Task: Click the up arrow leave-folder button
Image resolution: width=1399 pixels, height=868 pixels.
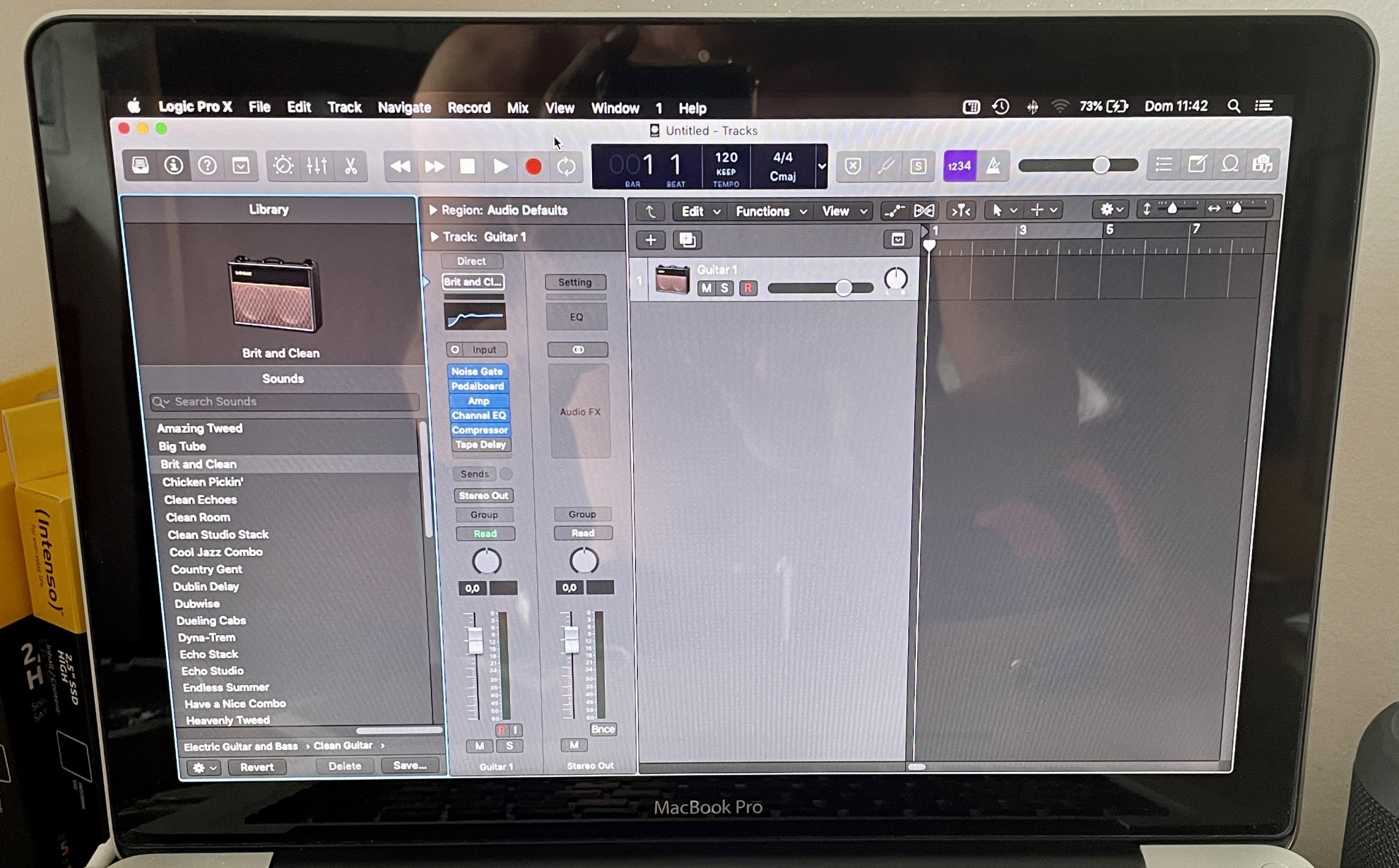Action: coord(650,211)
